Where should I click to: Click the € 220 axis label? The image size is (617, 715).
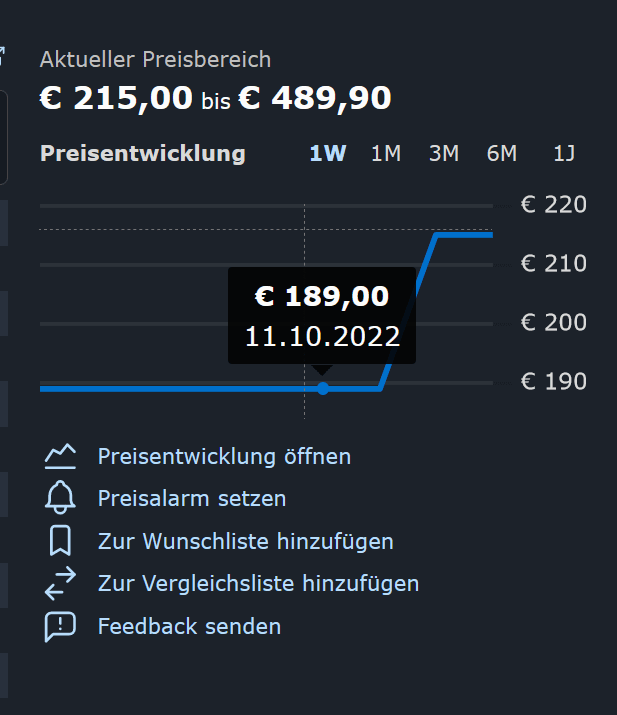[x=553, y=205]
